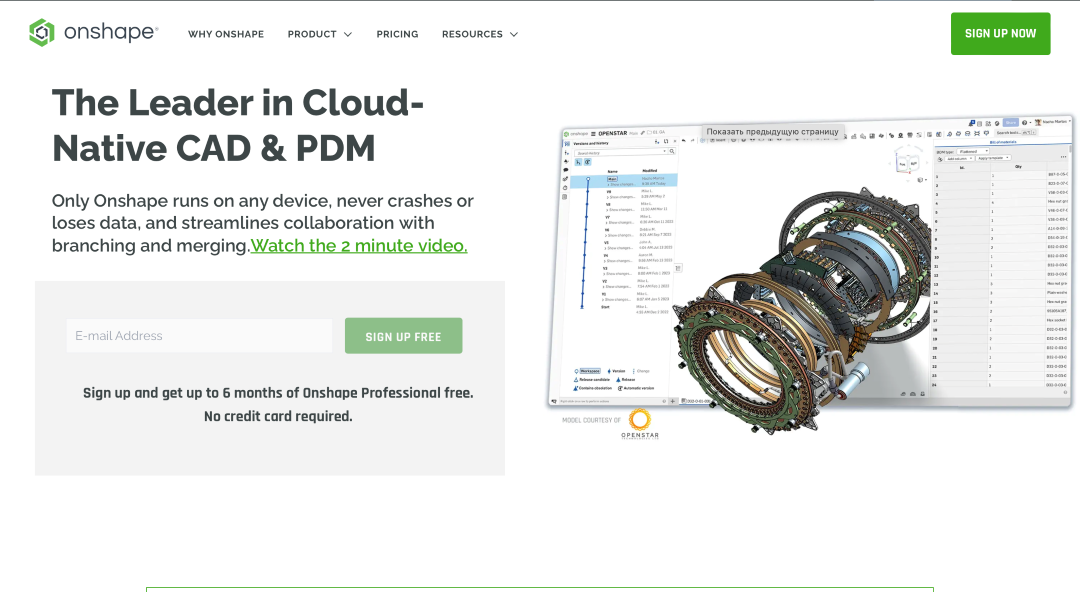This screenshot has height=592, width=1080.
Task: Open the BOM type dropdown
Action: 972,151
